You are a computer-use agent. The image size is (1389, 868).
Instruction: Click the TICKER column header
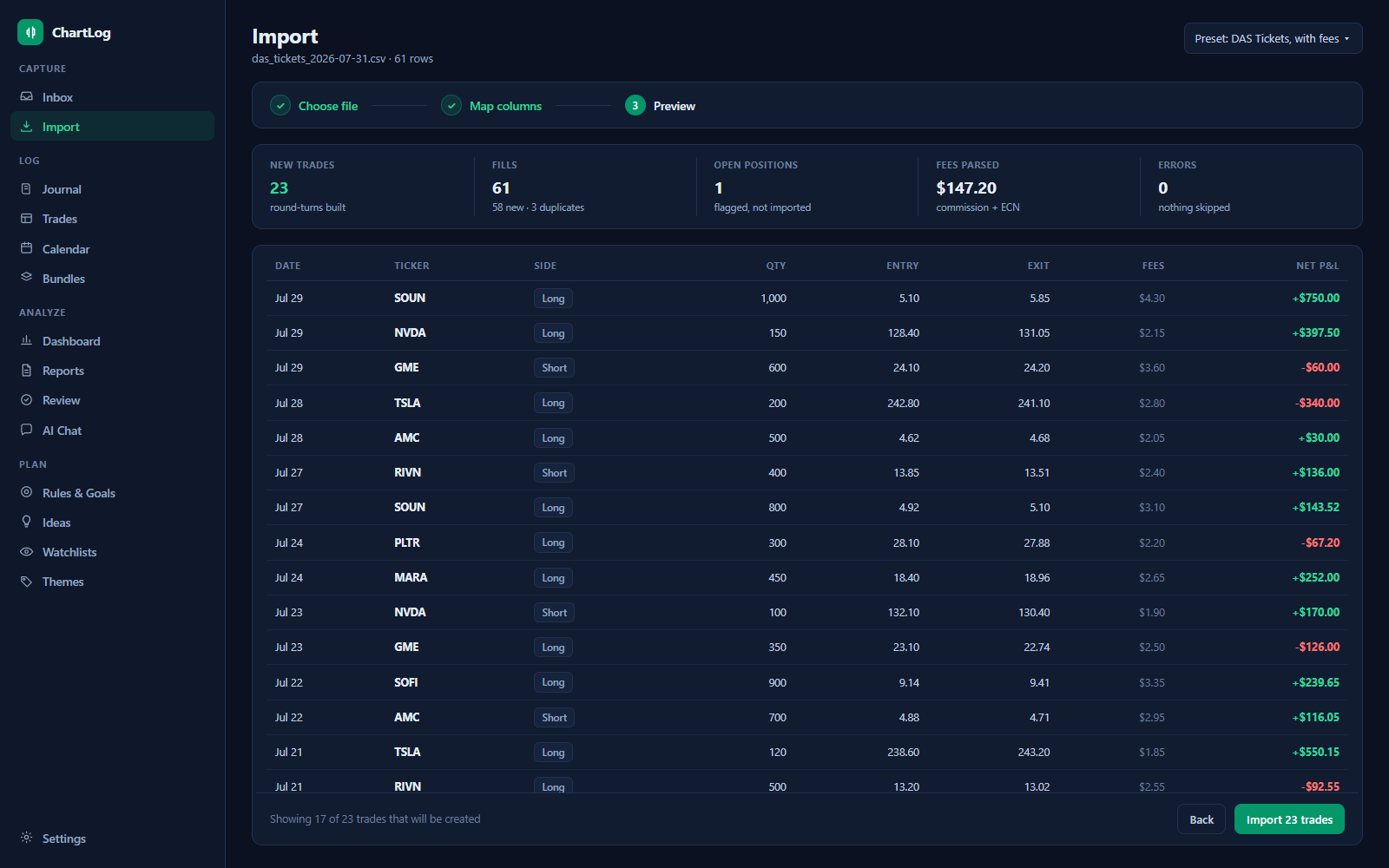(411, 266)
